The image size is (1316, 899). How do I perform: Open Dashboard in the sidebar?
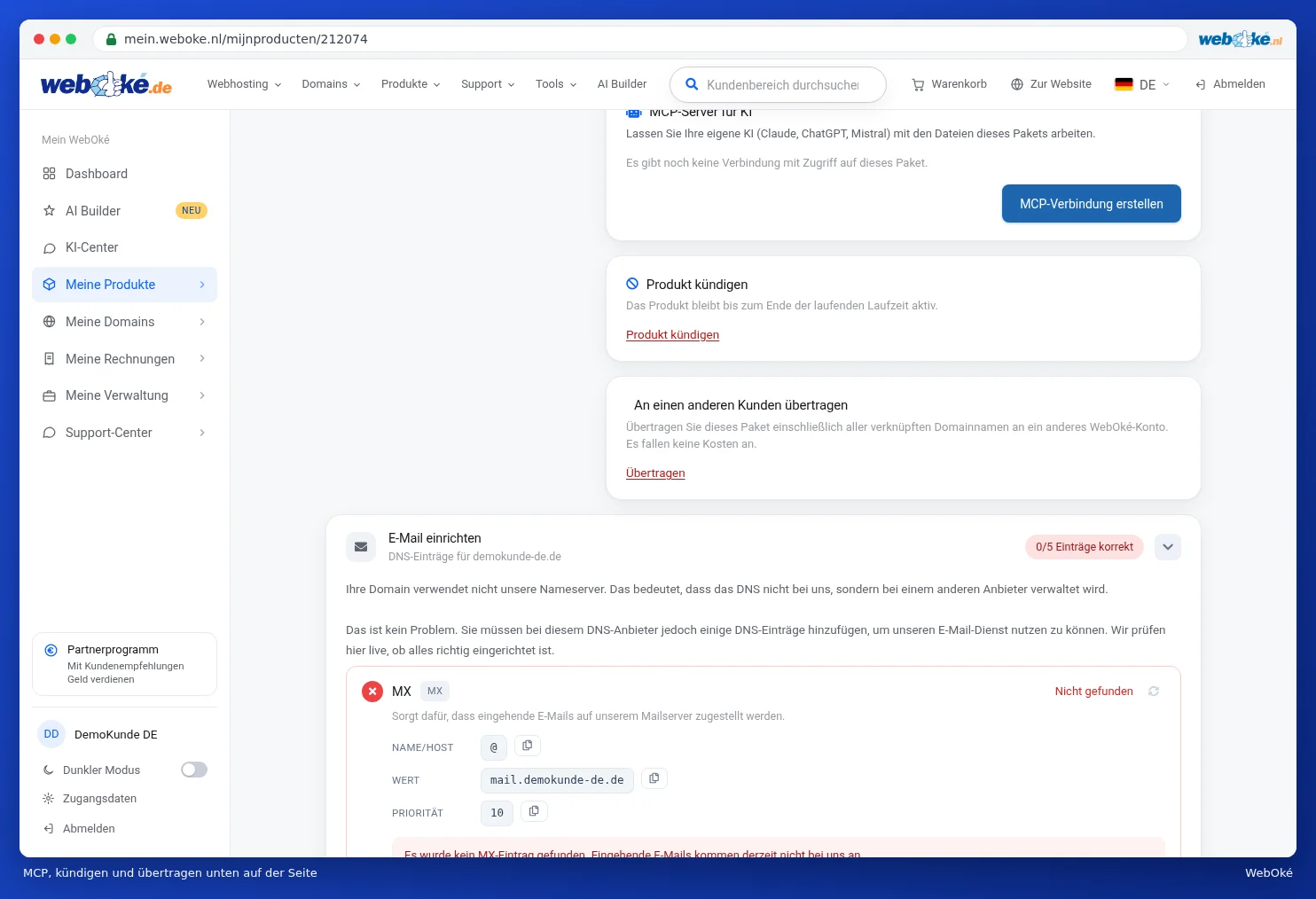124,174
